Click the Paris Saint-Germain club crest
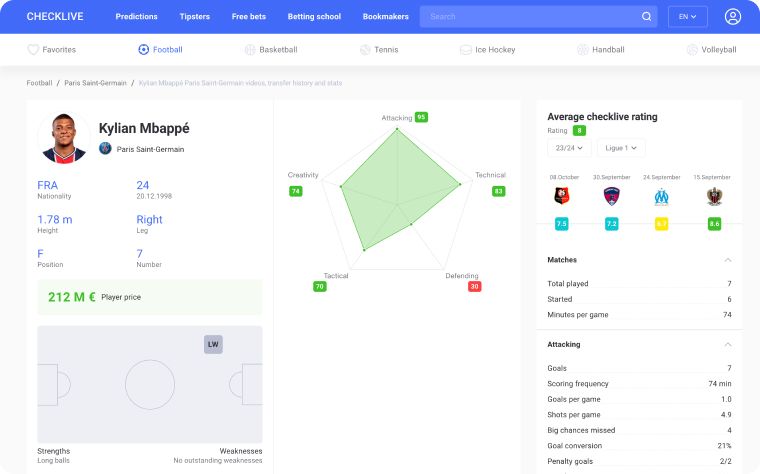 [105, 148]
